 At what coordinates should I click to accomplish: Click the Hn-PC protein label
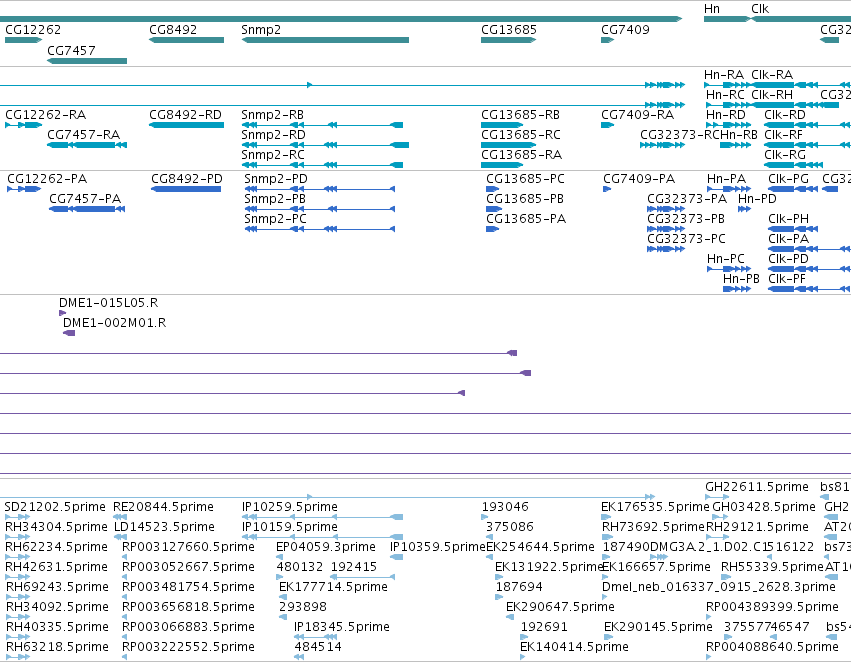point(726,259)
